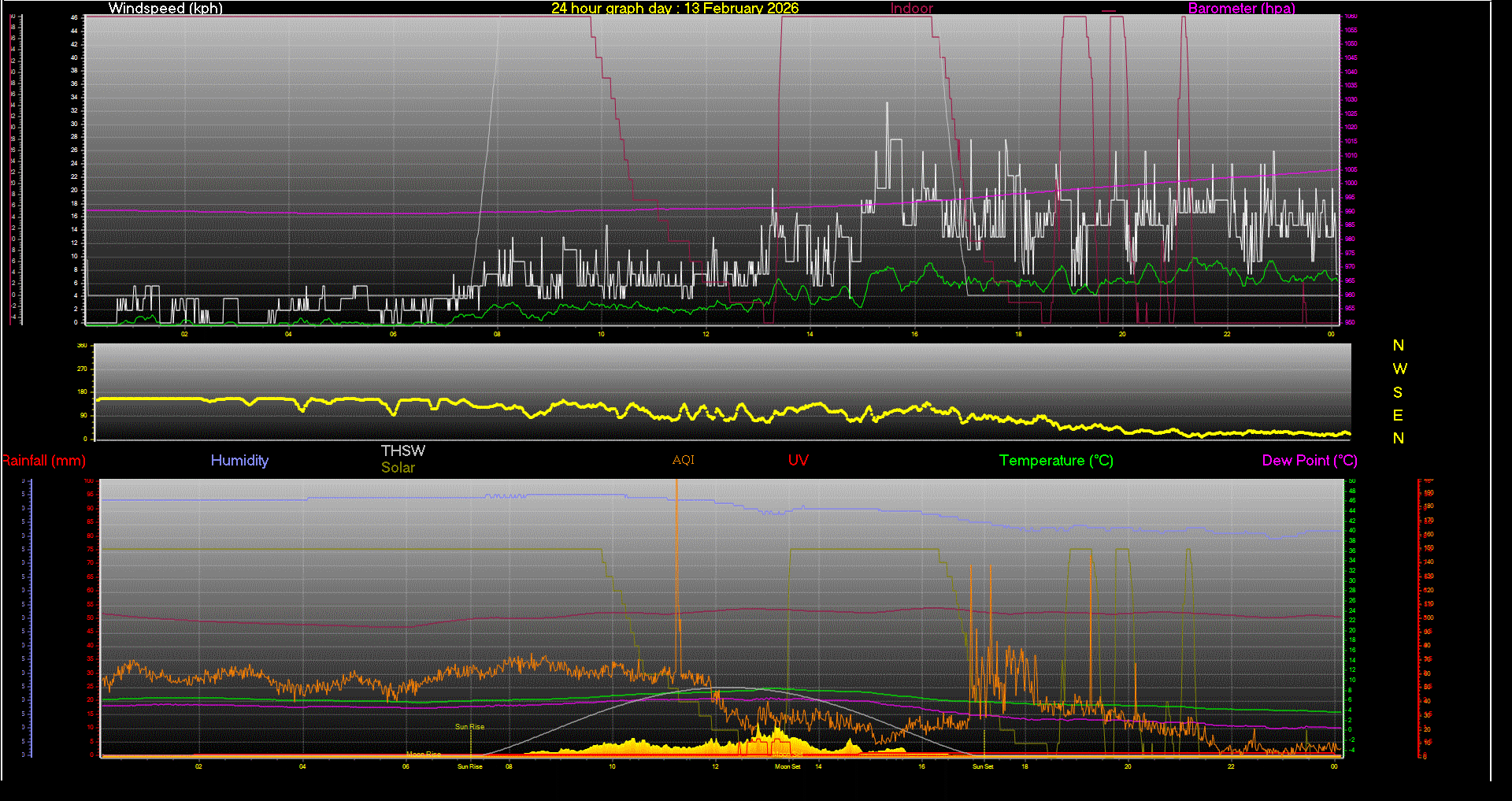Toggle the Temperature (°C) trace
This screenshot has height=801, width=1512.
1055,461
